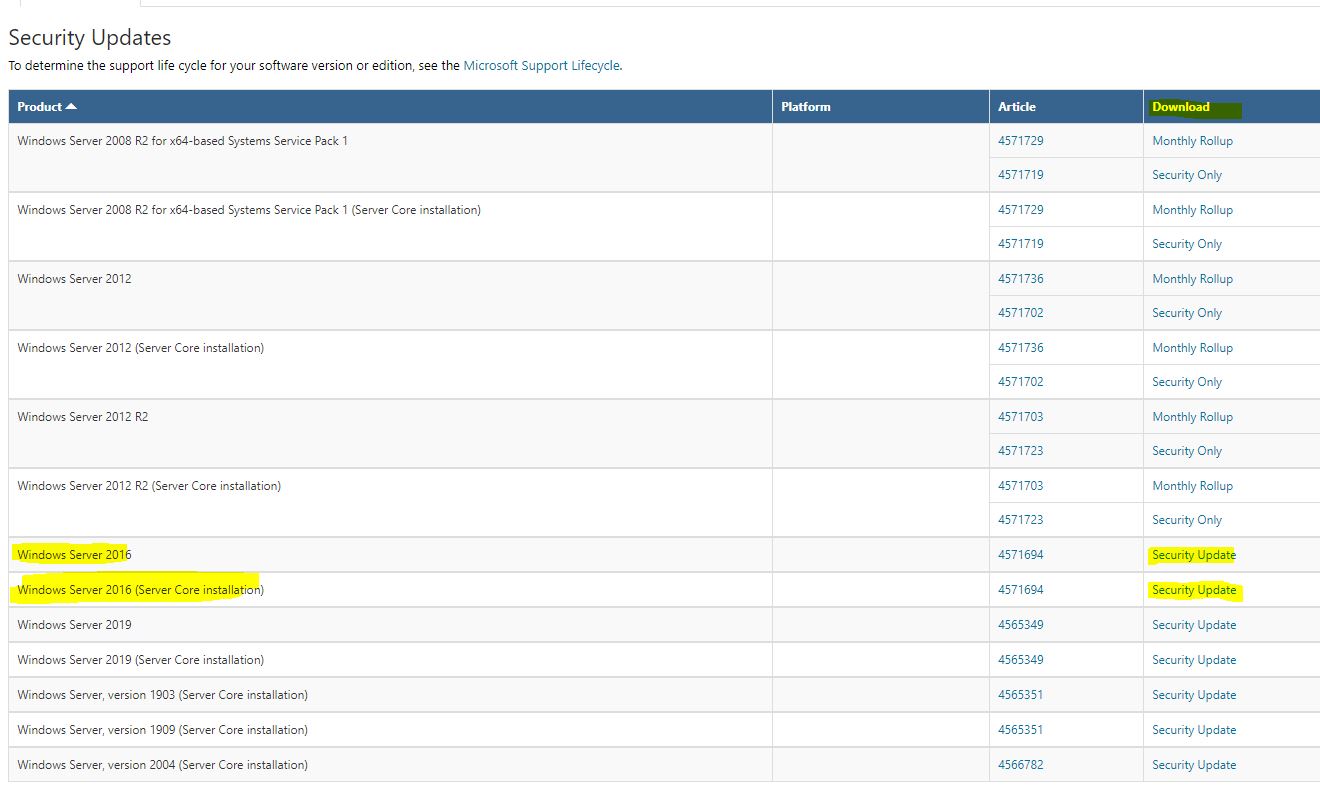Select 'Windows Server 2008 R2 for x64-based Systems Service Pack 1' non-Core text
The height and width of the screenshot is (799, 1320).
tap(183, 141)
